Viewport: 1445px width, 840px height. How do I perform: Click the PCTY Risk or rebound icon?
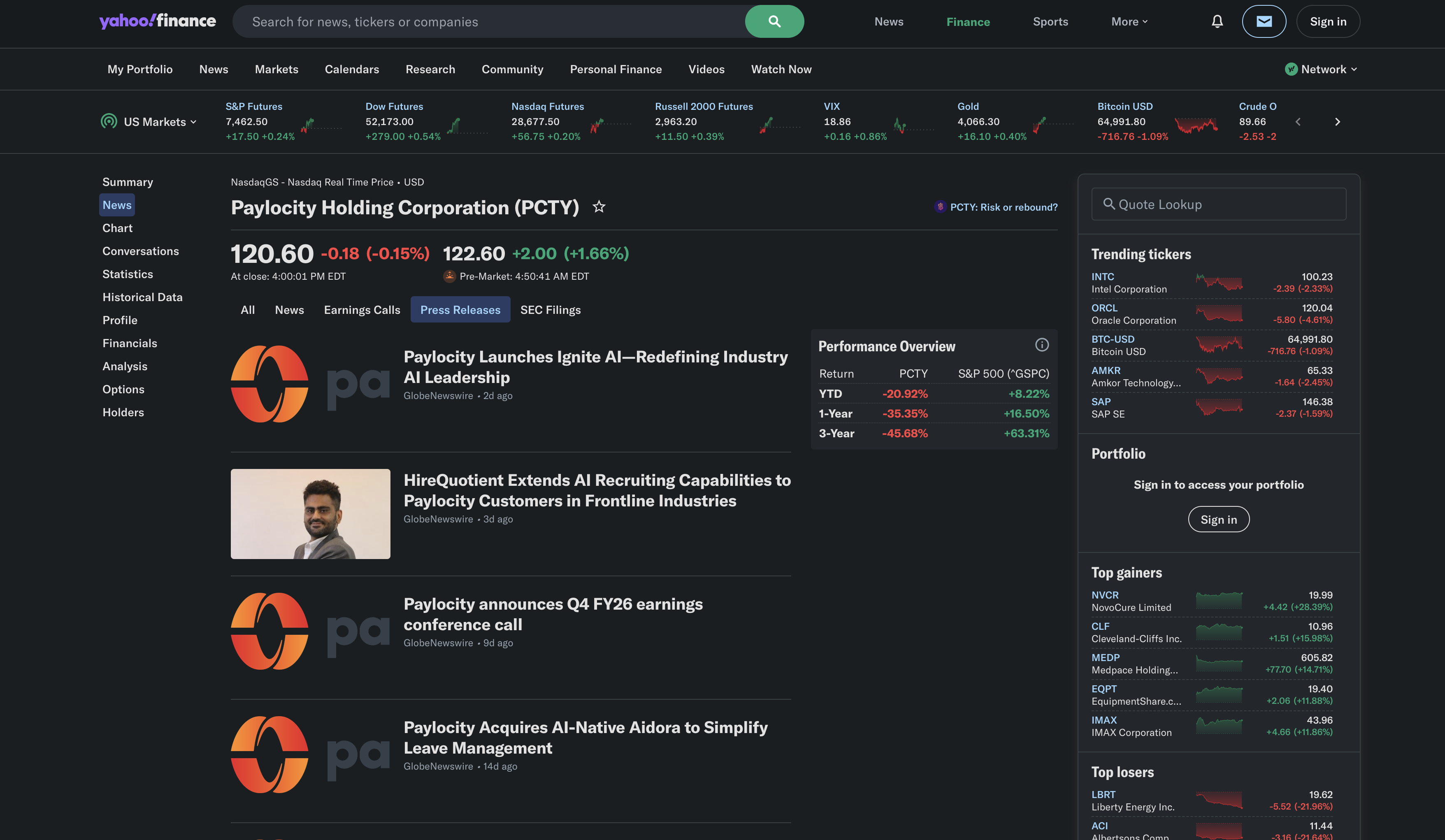[940, 207]
